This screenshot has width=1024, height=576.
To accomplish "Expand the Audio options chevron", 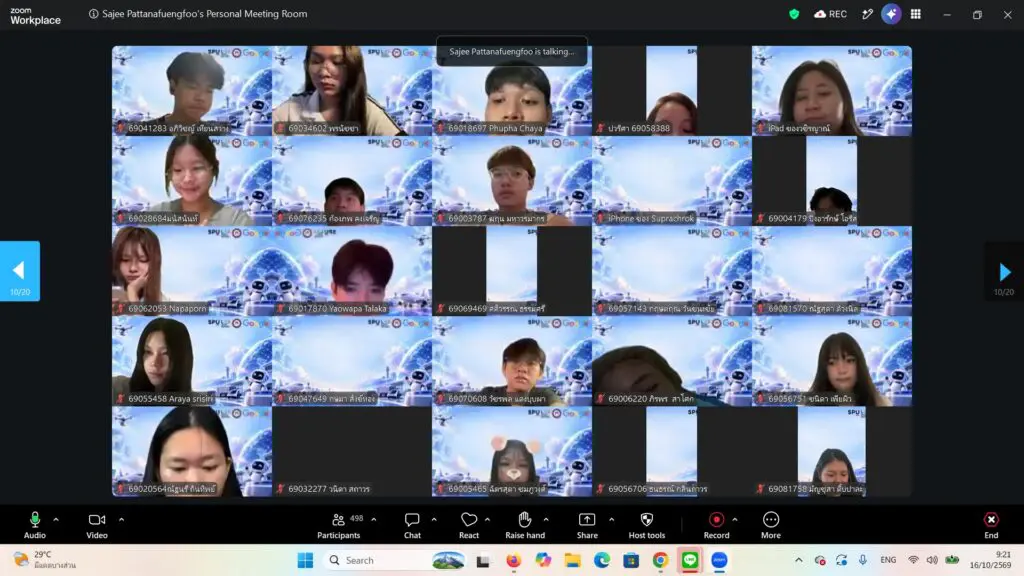I will pyautogui.click(x=56, y=520).
